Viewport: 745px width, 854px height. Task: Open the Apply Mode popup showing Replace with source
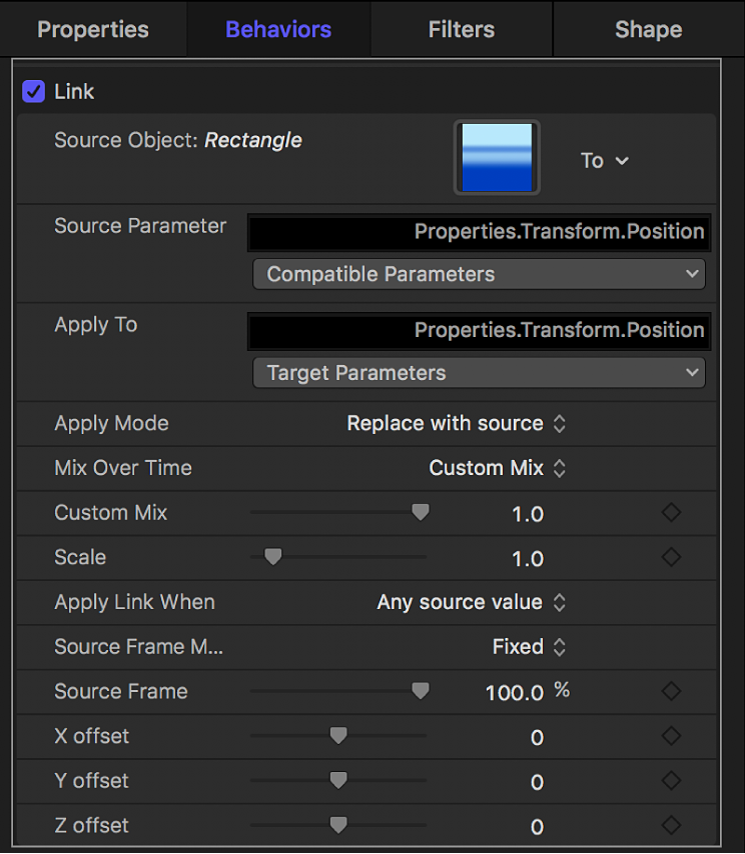click(x=457, y=423)
